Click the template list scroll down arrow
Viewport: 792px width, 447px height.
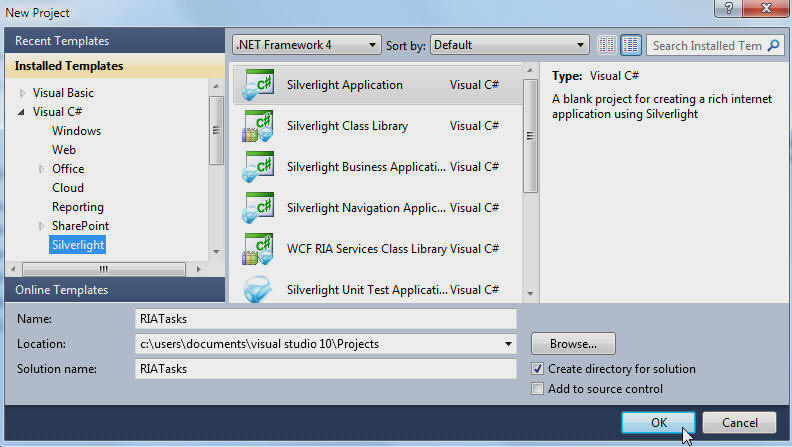point(530,293)
